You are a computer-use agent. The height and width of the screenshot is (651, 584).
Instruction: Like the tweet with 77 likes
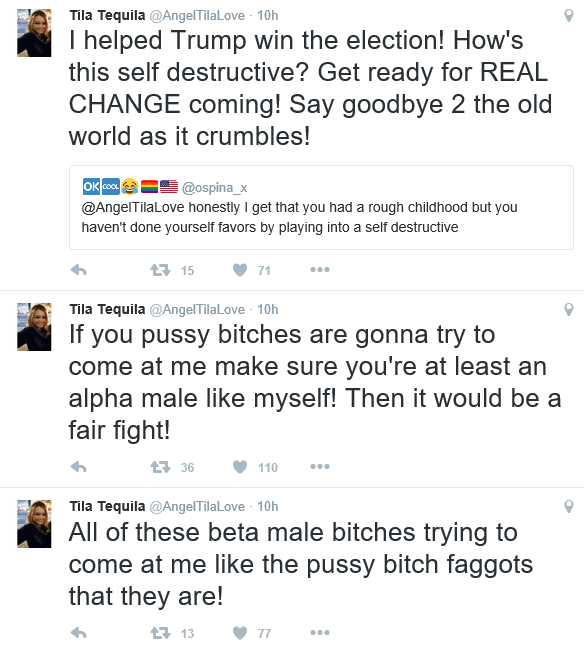[x=240, y=633]
